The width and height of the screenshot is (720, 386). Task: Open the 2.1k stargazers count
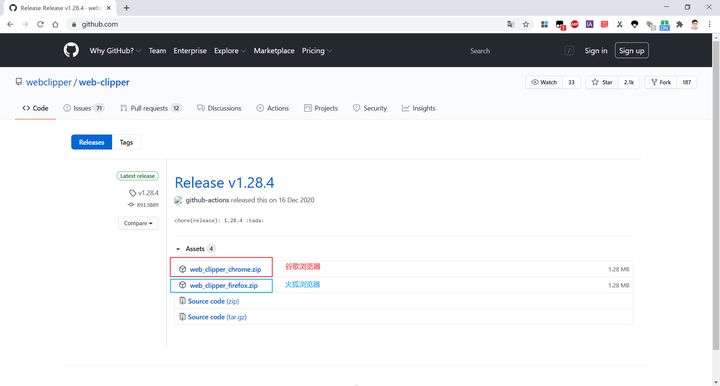click(629, 82)
